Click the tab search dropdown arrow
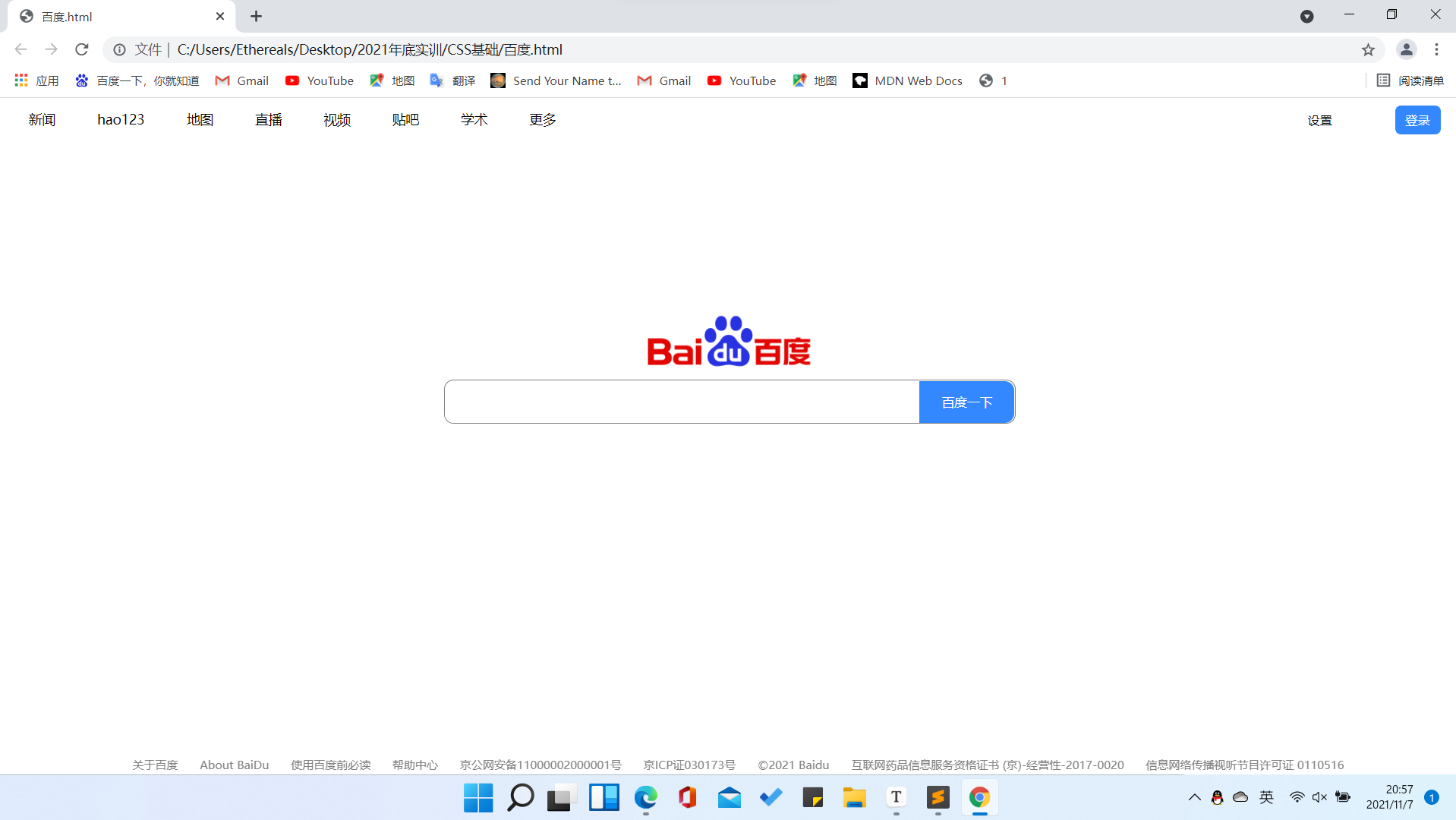1456x820 pixels. click(x=1306, y=16)
